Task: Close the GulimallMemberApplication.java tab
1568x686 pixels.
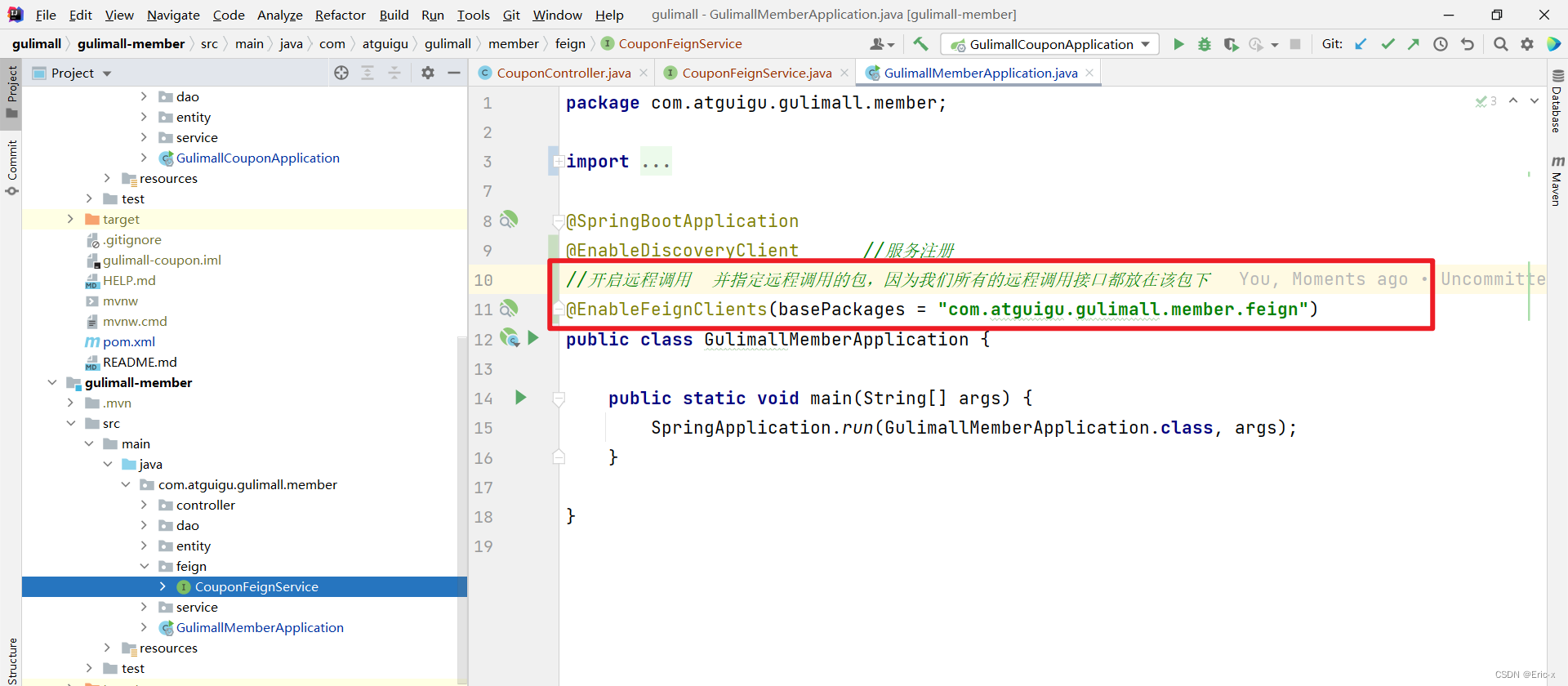Action: 1089,73
